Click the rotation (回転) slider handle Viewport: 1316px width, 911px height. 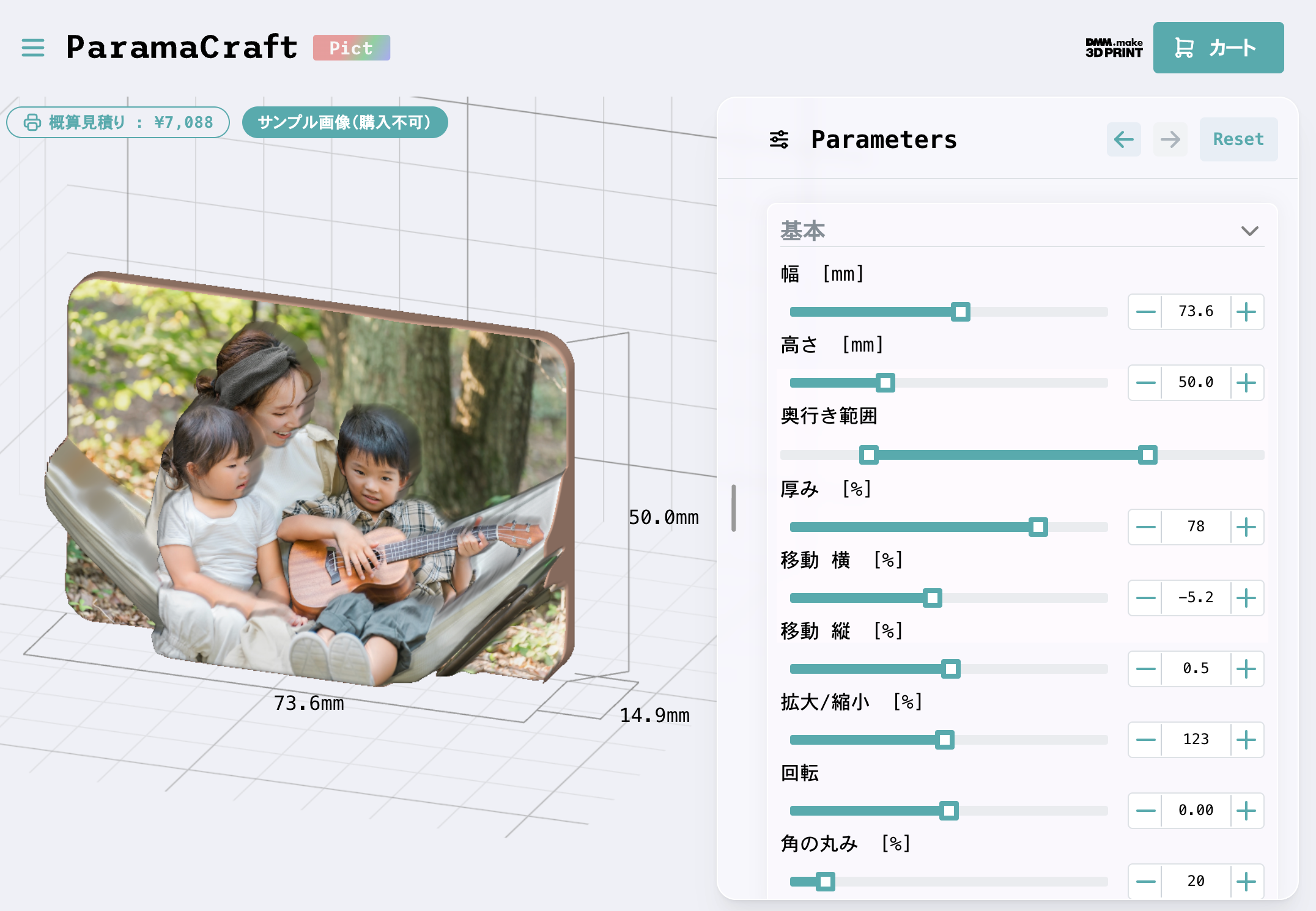point(948,811)
